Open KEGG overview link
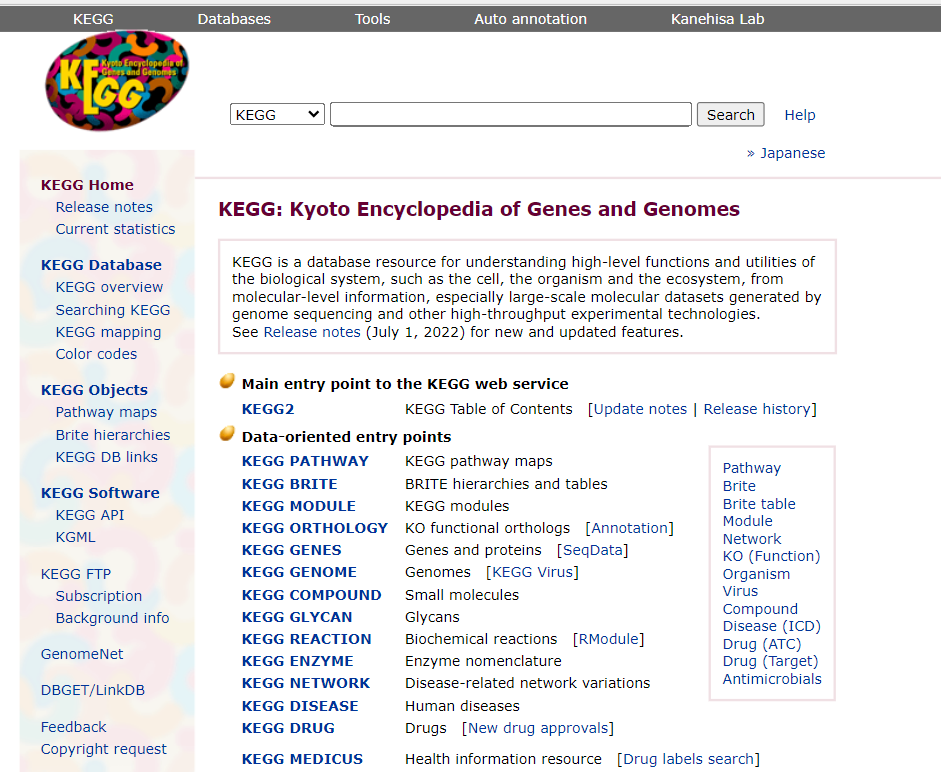 [109, 287]
